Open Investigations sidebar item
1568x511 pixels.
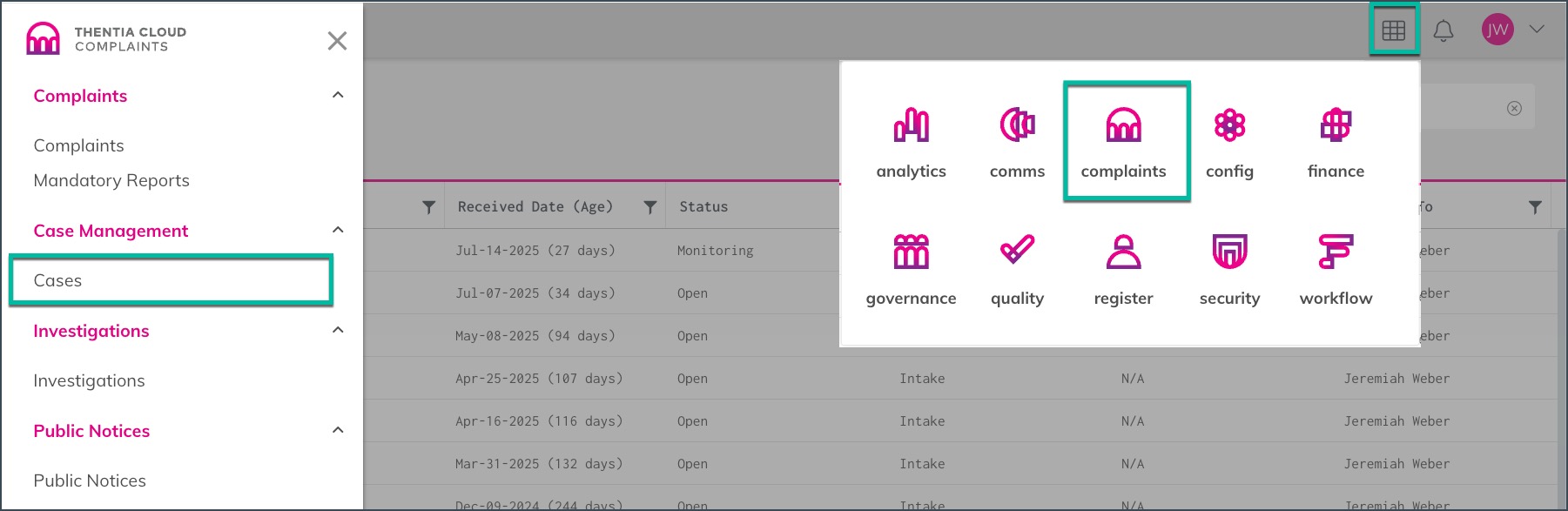[89, 380]
